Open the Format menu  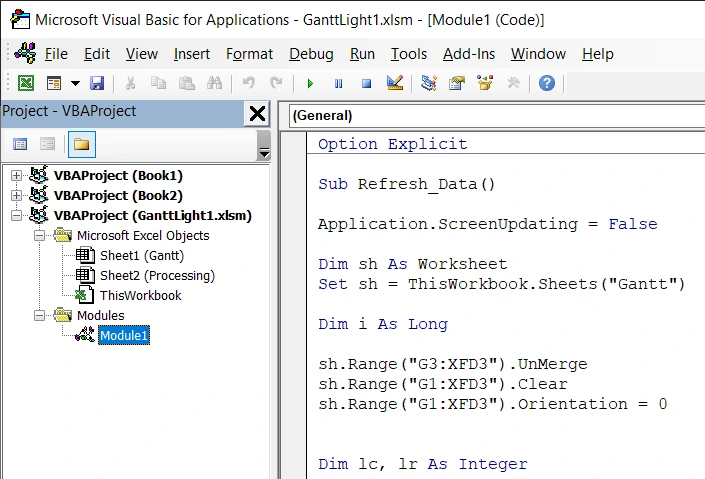coord(249,54)
